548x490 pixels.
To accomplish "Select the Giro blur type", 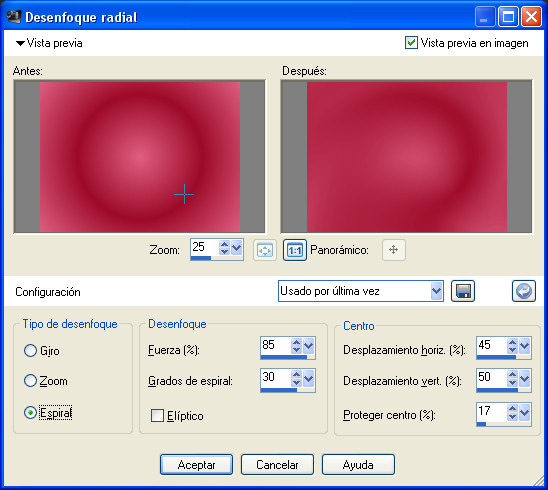I will (x=30, y=350).
